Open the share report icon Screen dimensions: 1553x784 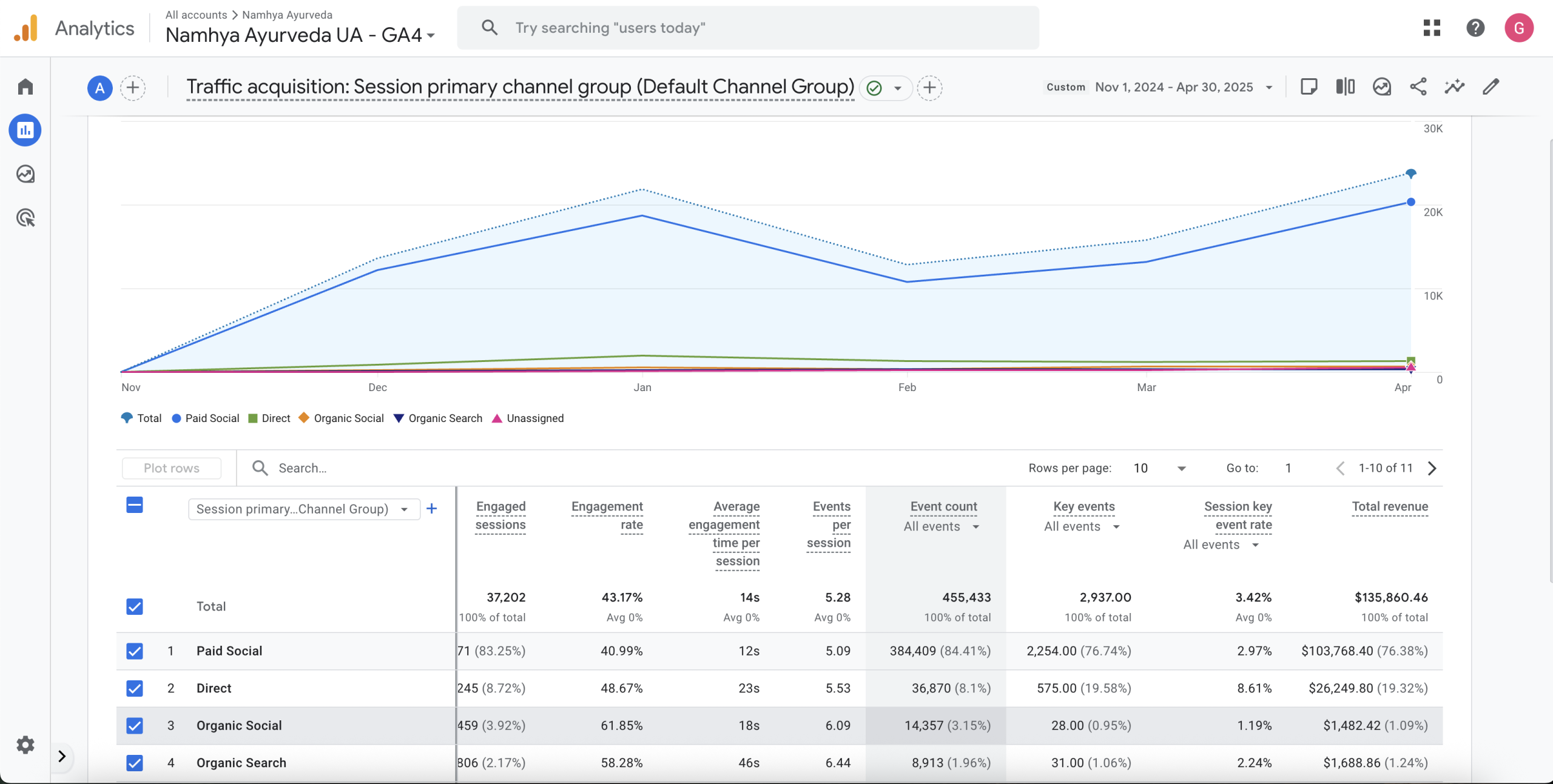tap(1418, 87)
